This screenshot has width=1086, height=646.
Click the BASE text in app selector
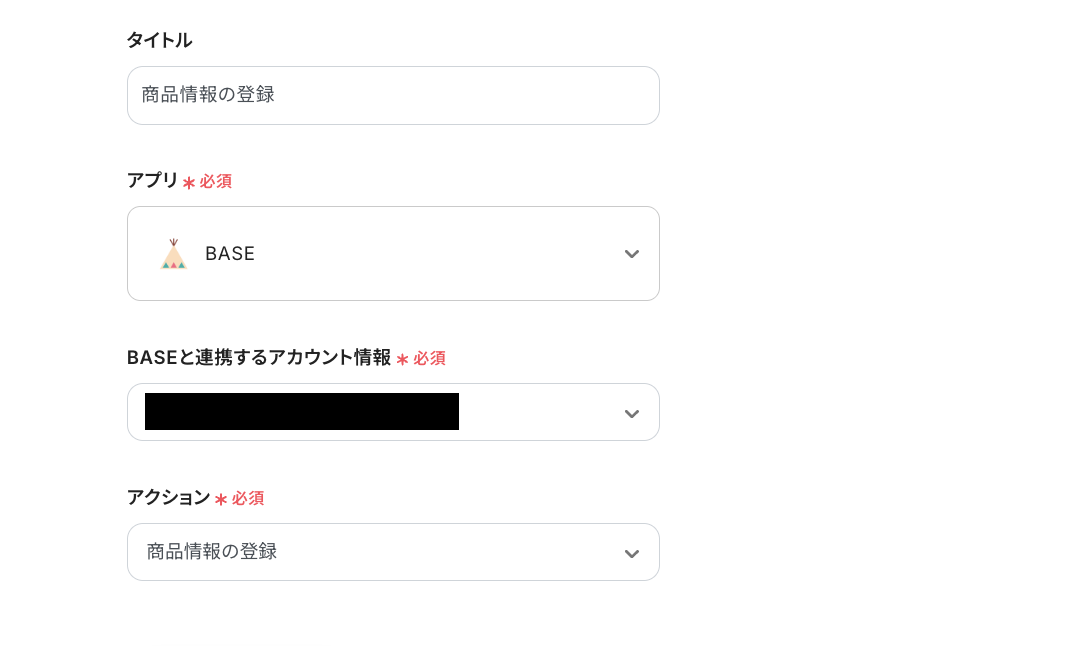coord(230,254)
